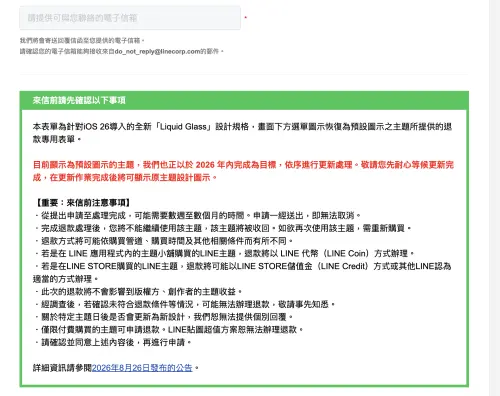Click the bullet starting 退款方式將可能依購買管道

(x=163, y=241)
